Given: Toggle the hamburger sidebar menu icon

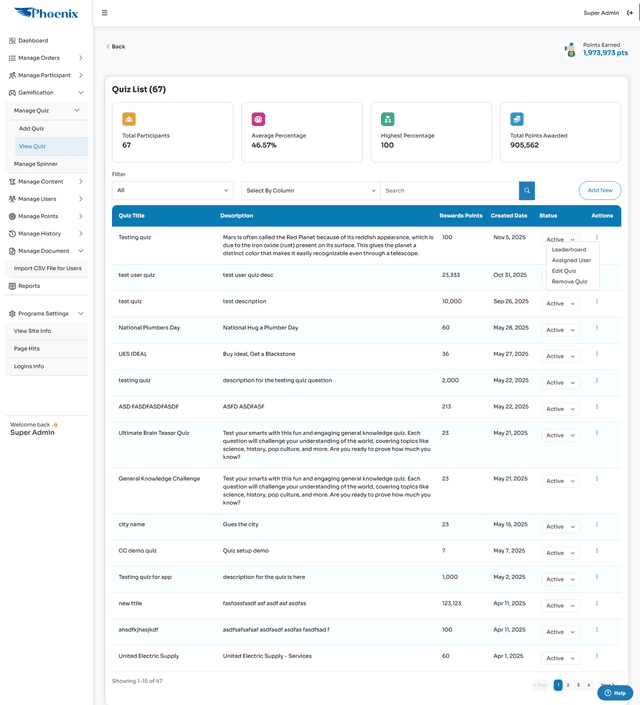Looking at the screenshot, I should click(x=104, y=13).
